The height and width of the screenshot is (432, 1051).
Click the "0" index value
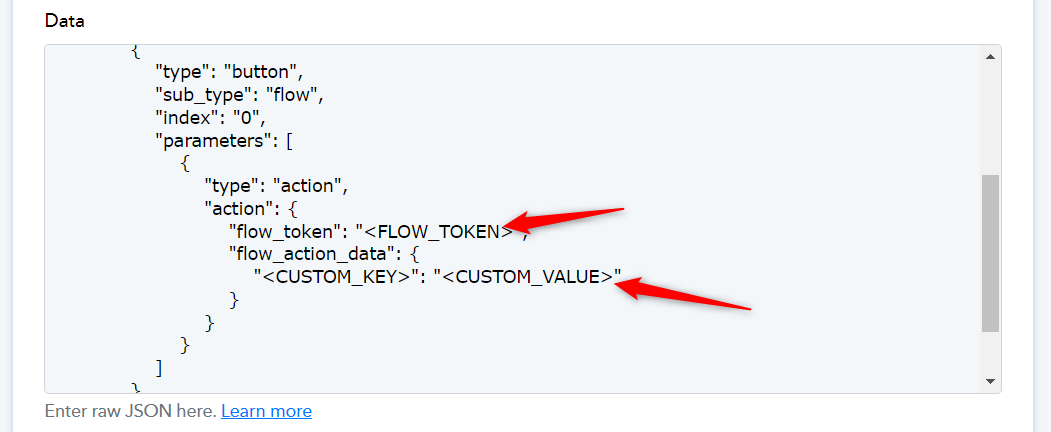[x=250, y=117]
